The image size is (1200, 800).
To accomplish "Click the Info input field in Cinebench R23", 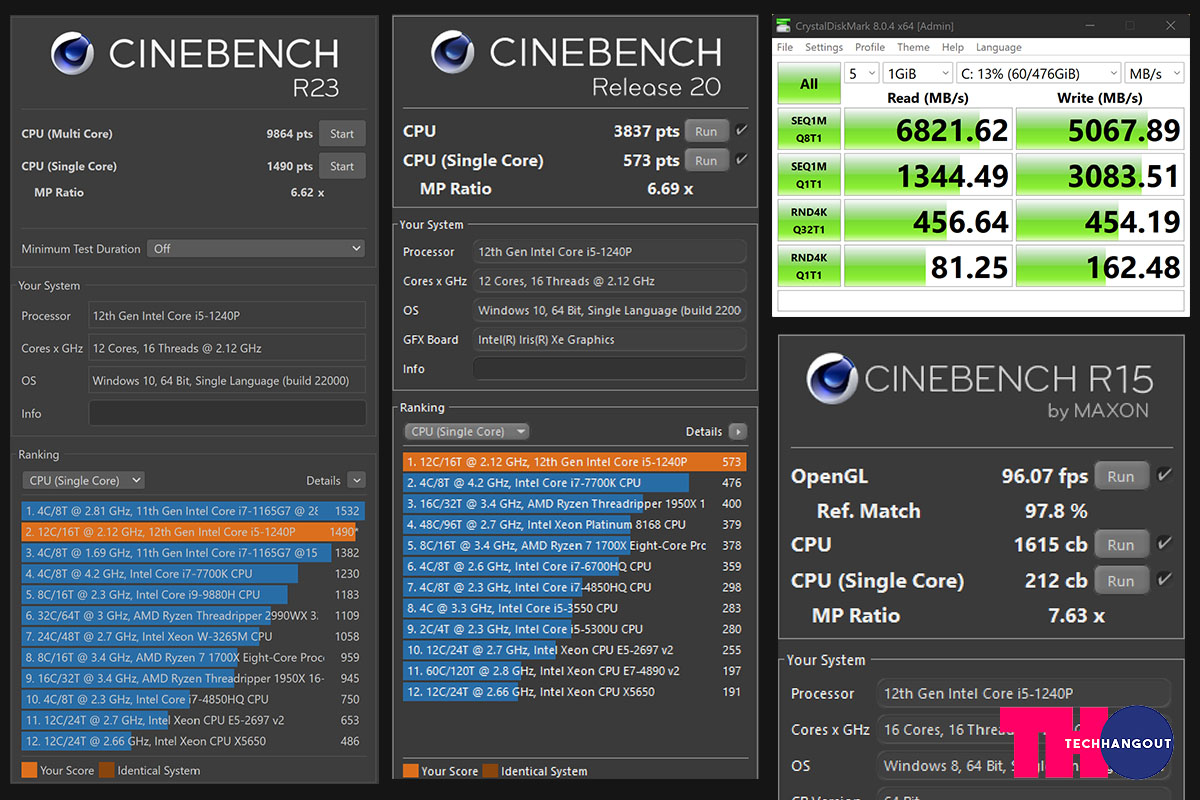I will pyautogui.click(x=227, y=413).
